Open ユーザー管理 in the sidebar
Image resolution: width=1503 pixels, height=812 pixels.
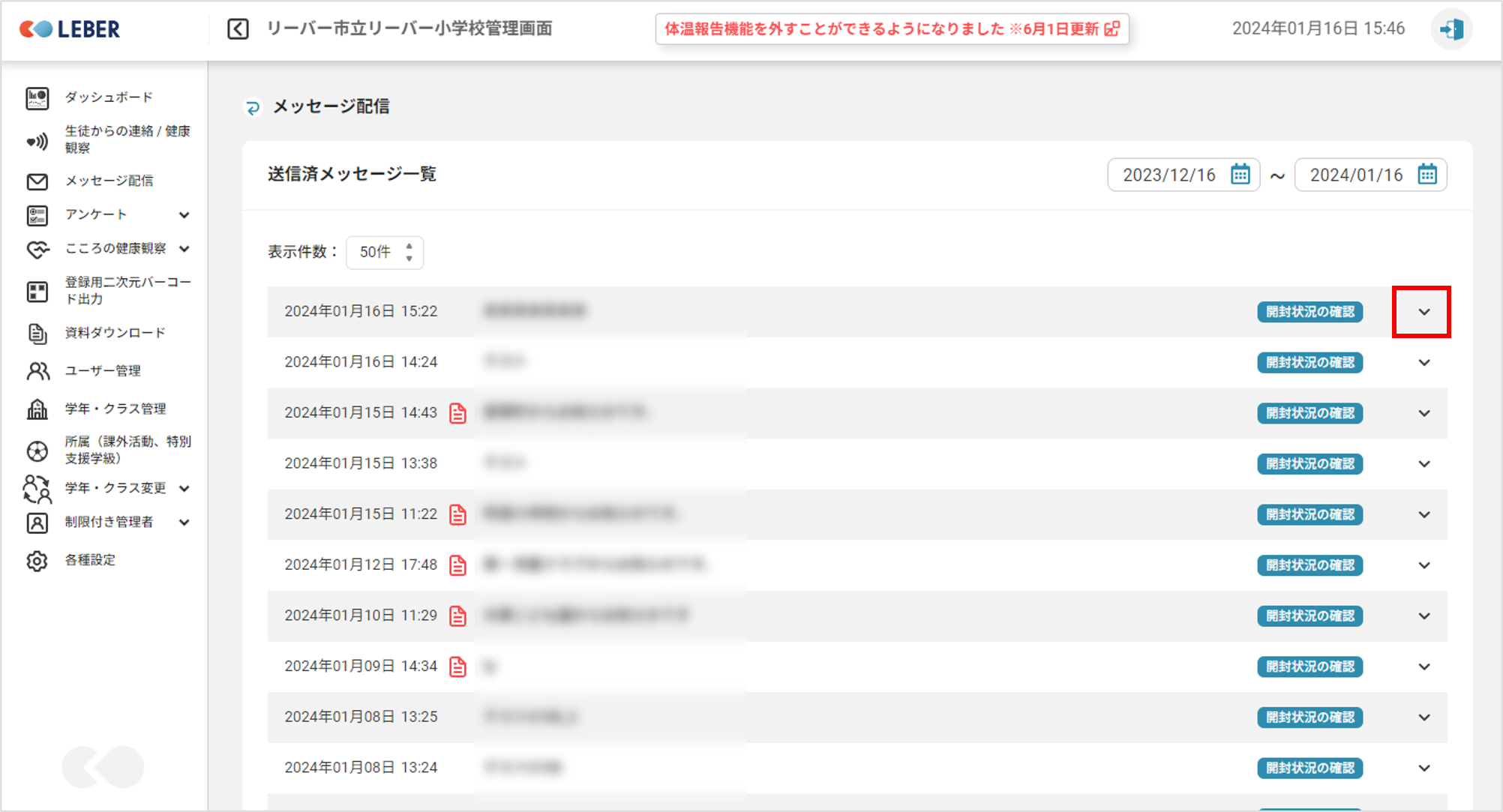point(102,371)
